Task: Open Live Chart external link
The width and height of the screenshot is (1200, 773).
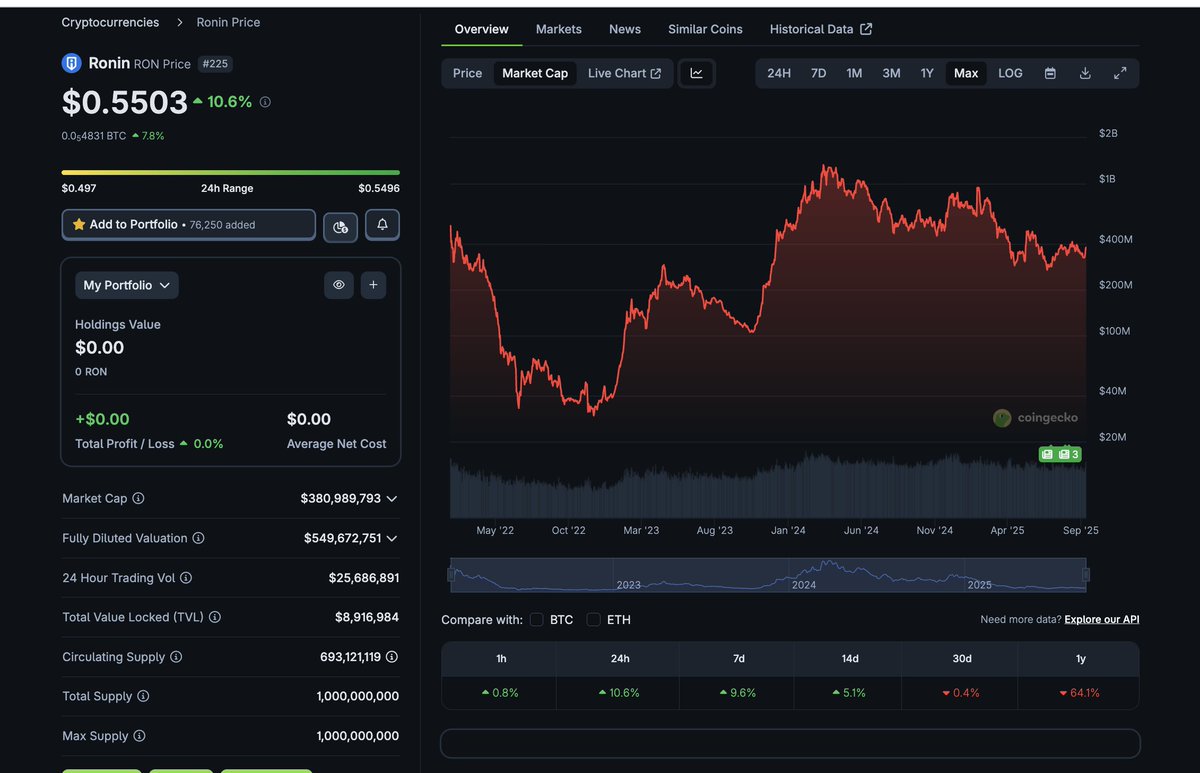Action: pyautogui.click(x=624, y=73)
